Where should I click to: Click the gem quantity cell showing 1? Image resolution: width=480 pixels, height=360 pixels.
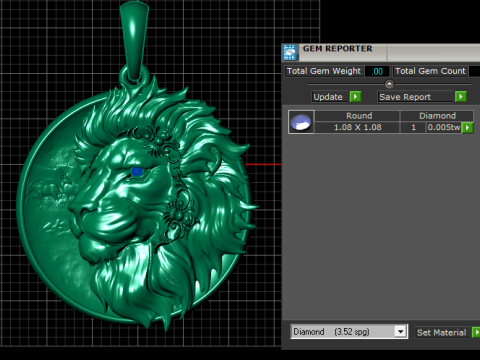tap(413, 127)
